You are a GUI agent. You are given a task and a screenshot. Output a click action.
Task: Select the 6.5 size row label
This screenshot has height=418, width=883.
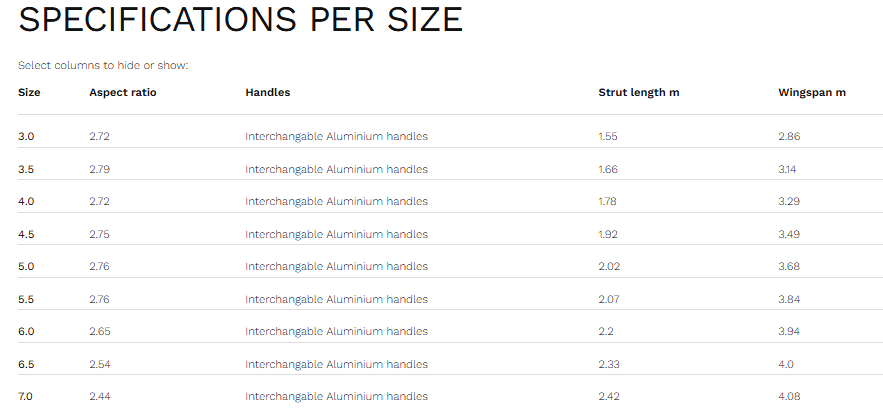pyautogui.click(x=26, y=364)
